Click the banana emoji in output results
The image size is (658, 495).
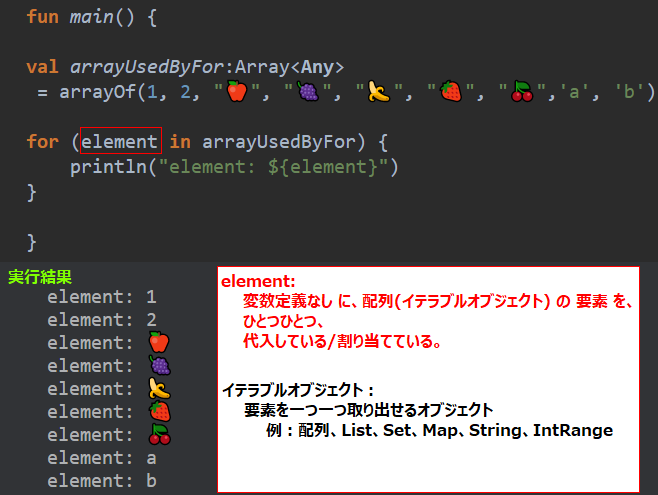pyautogui.click(x=159, y=388)
